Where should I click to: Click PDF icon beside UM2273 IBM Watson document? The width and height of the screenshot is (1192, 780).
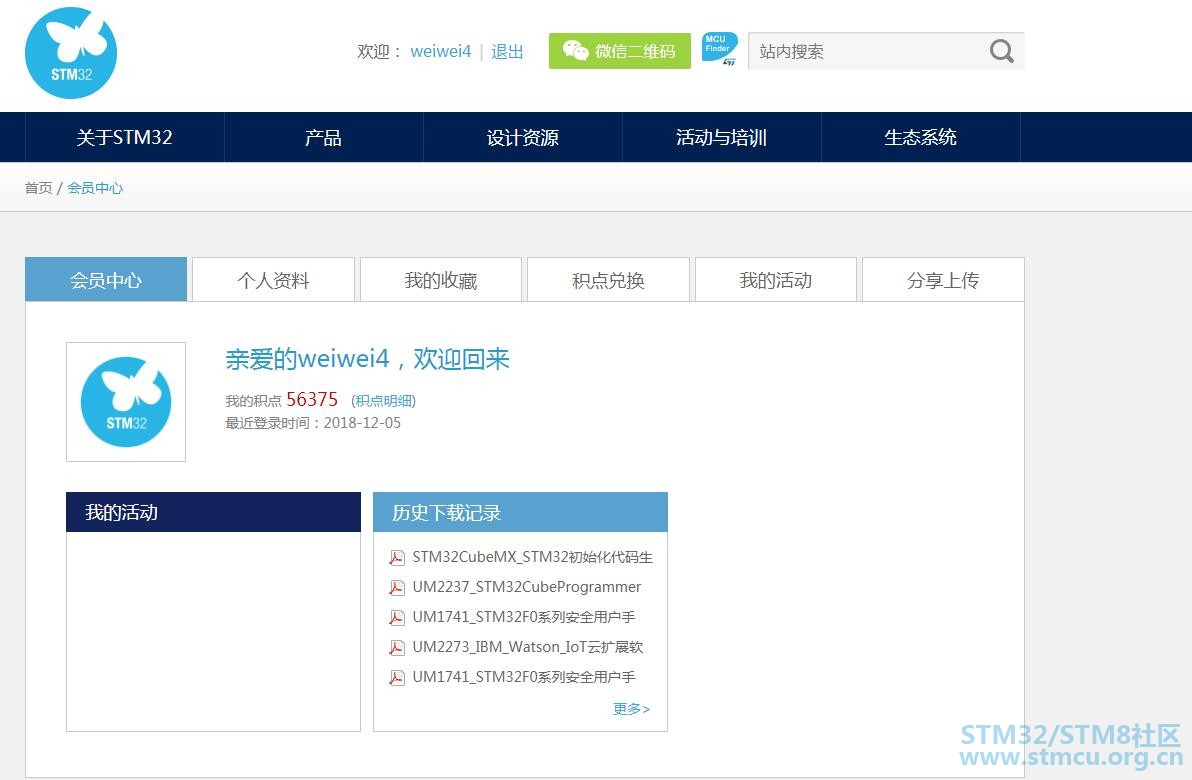(x=397, y=648)
